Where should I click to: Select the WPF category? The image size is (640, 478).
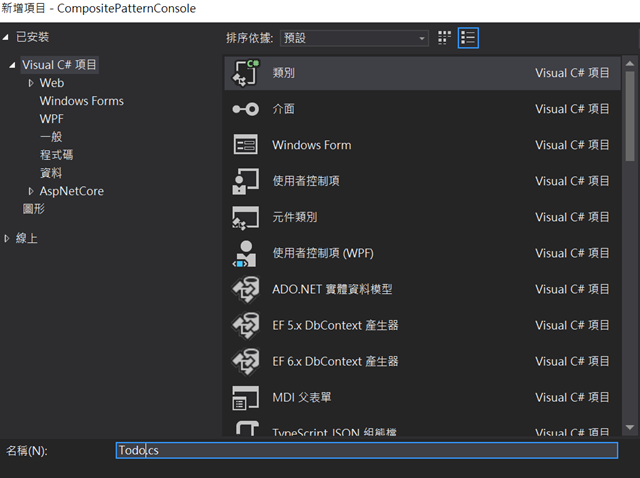coord(51,119)
